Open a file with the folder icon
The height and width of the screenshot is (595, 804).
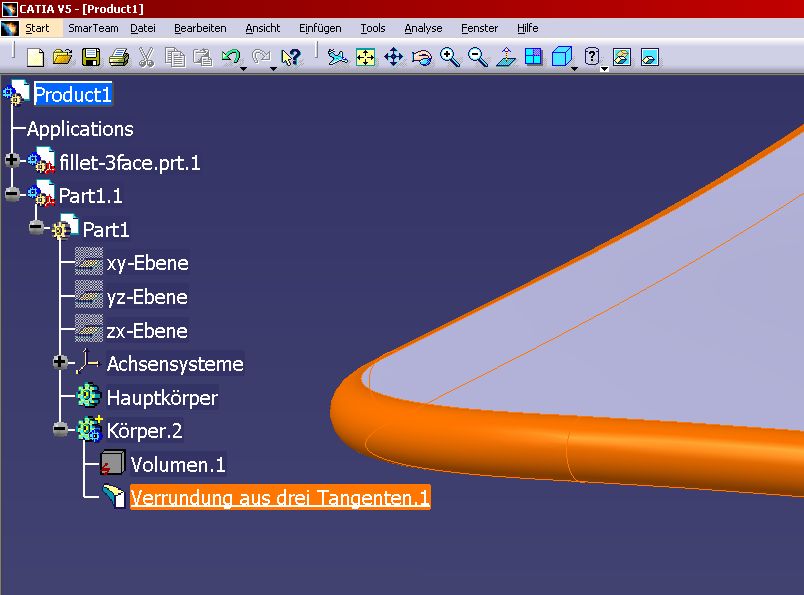[x=63, y=56]
